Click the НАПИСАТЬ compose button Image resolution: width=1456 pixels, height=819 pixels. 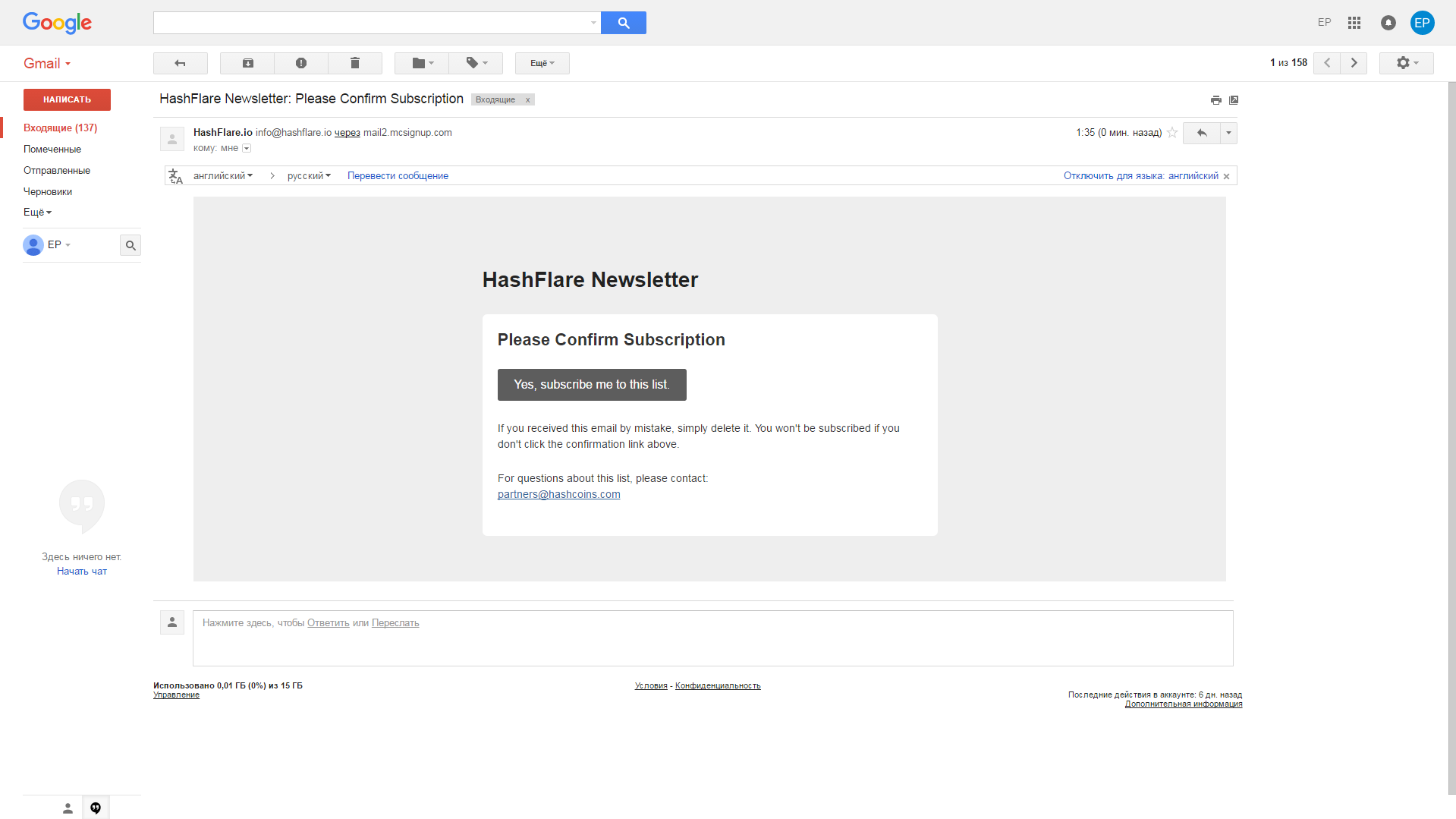67,99
